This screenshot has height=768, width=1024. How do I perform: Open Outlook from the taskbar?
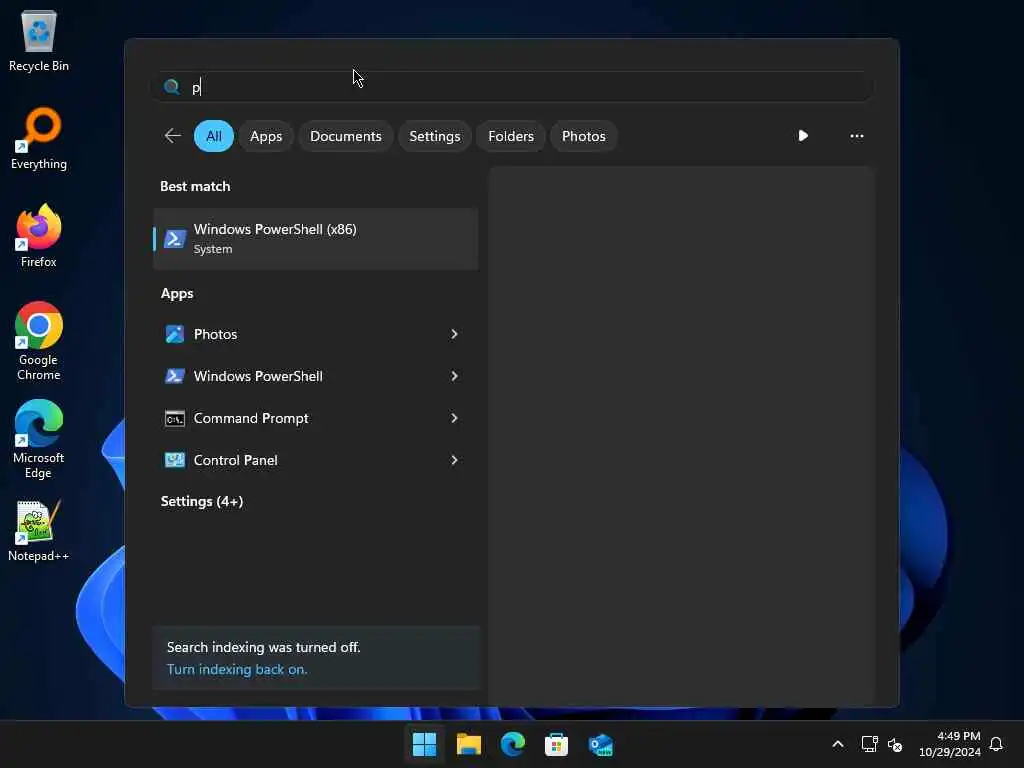click(x=601, y=744)
